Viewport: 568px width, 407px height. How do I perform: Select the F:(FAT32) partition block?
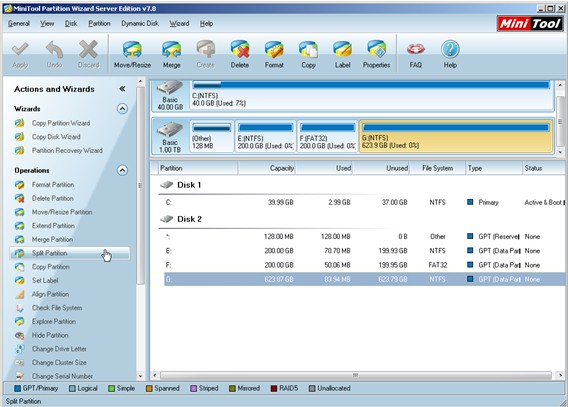click(x=327, y=137)
